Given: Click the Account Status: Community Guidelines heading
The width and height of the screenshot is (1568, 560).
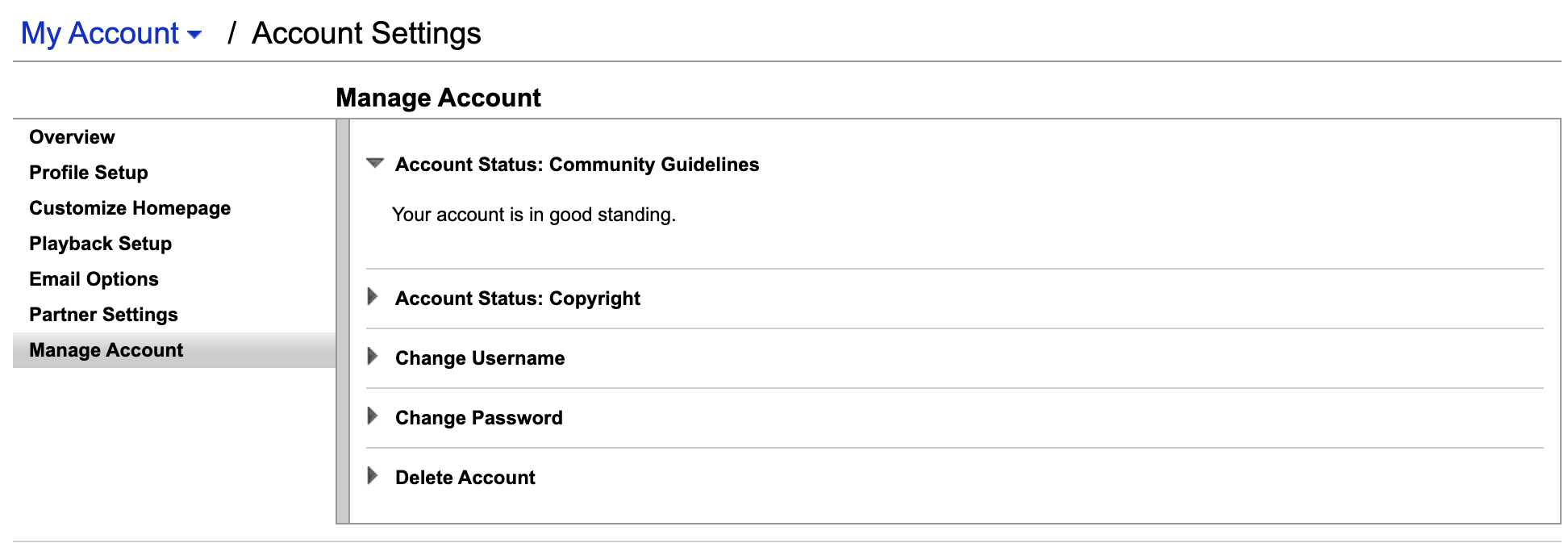Looking at the screenshot, I should click(x=577, y=165).
